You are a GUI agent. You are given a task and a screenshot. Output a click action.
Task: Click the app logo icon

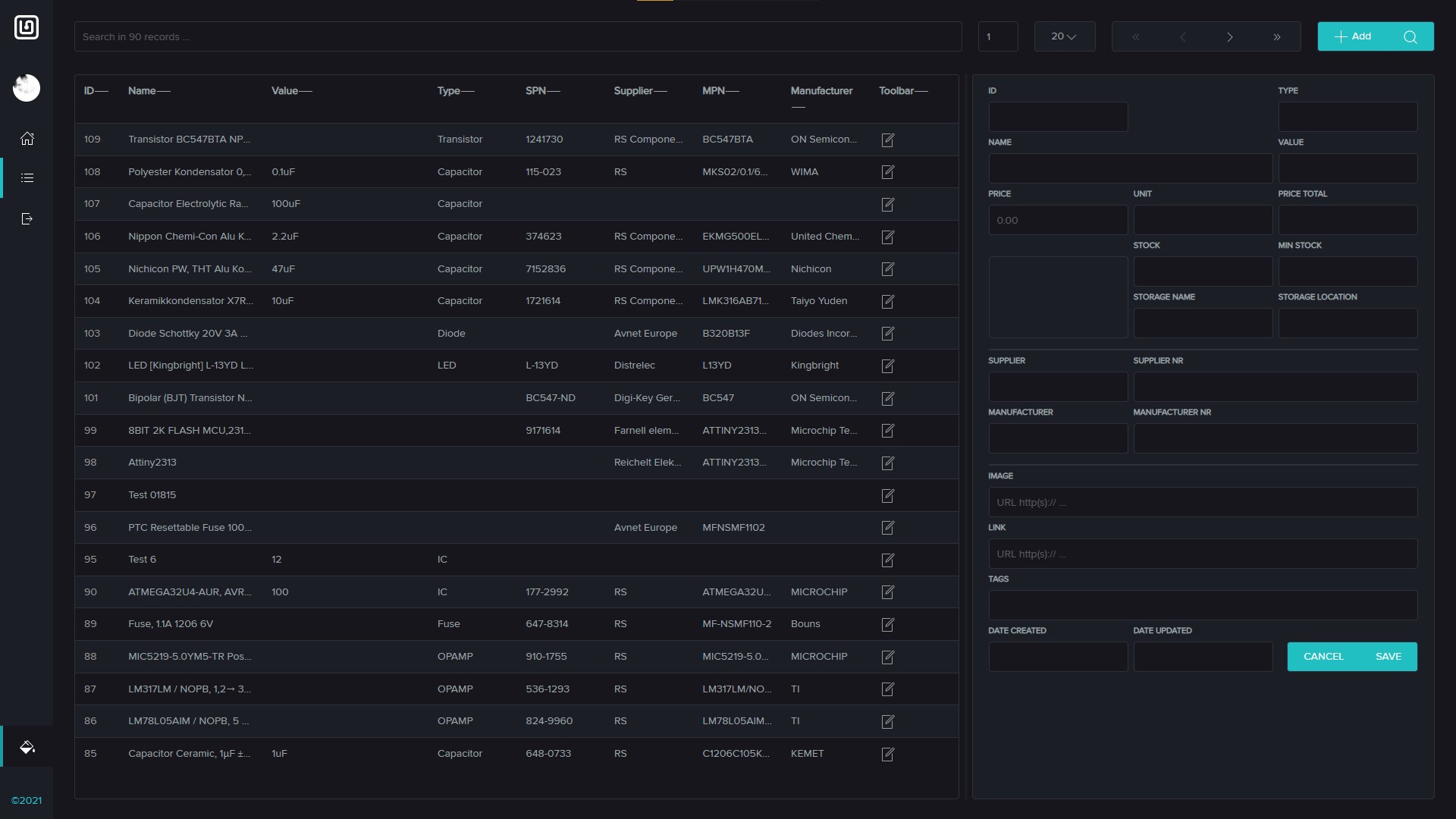[x=27, y=28]
